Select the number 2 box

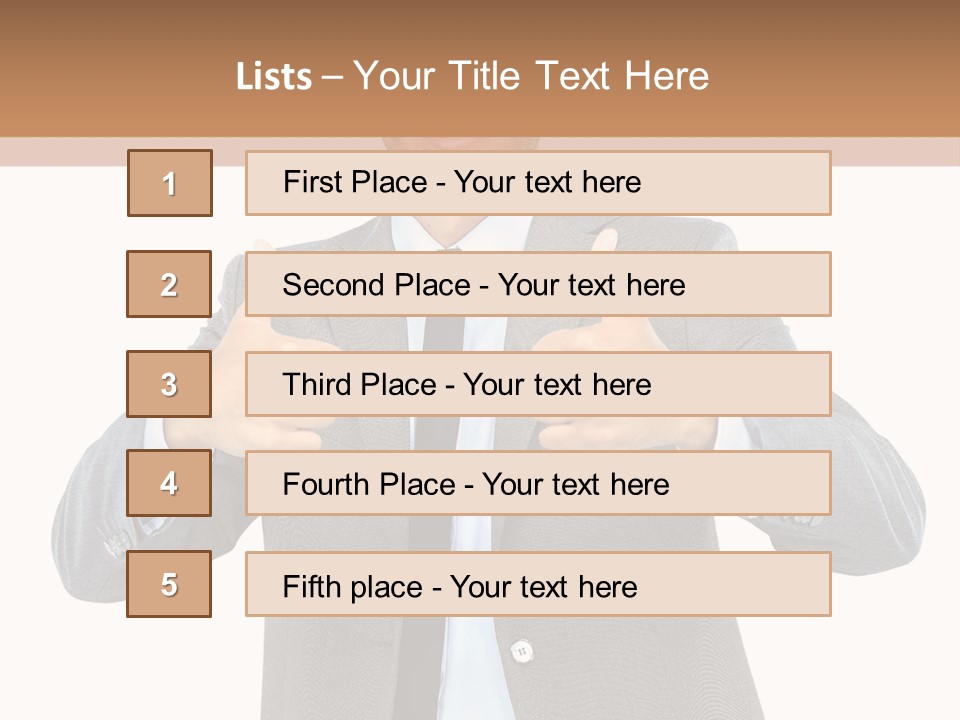169,284
